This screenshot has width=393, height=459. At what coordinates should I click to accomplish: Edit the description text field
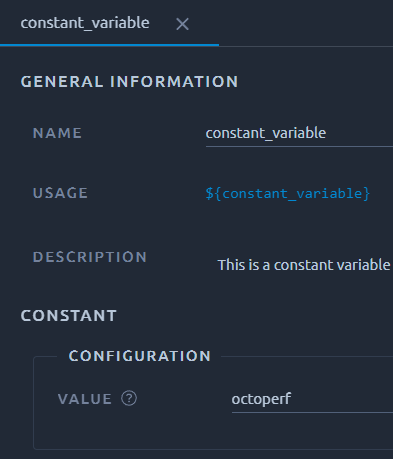tap(304, 265)
